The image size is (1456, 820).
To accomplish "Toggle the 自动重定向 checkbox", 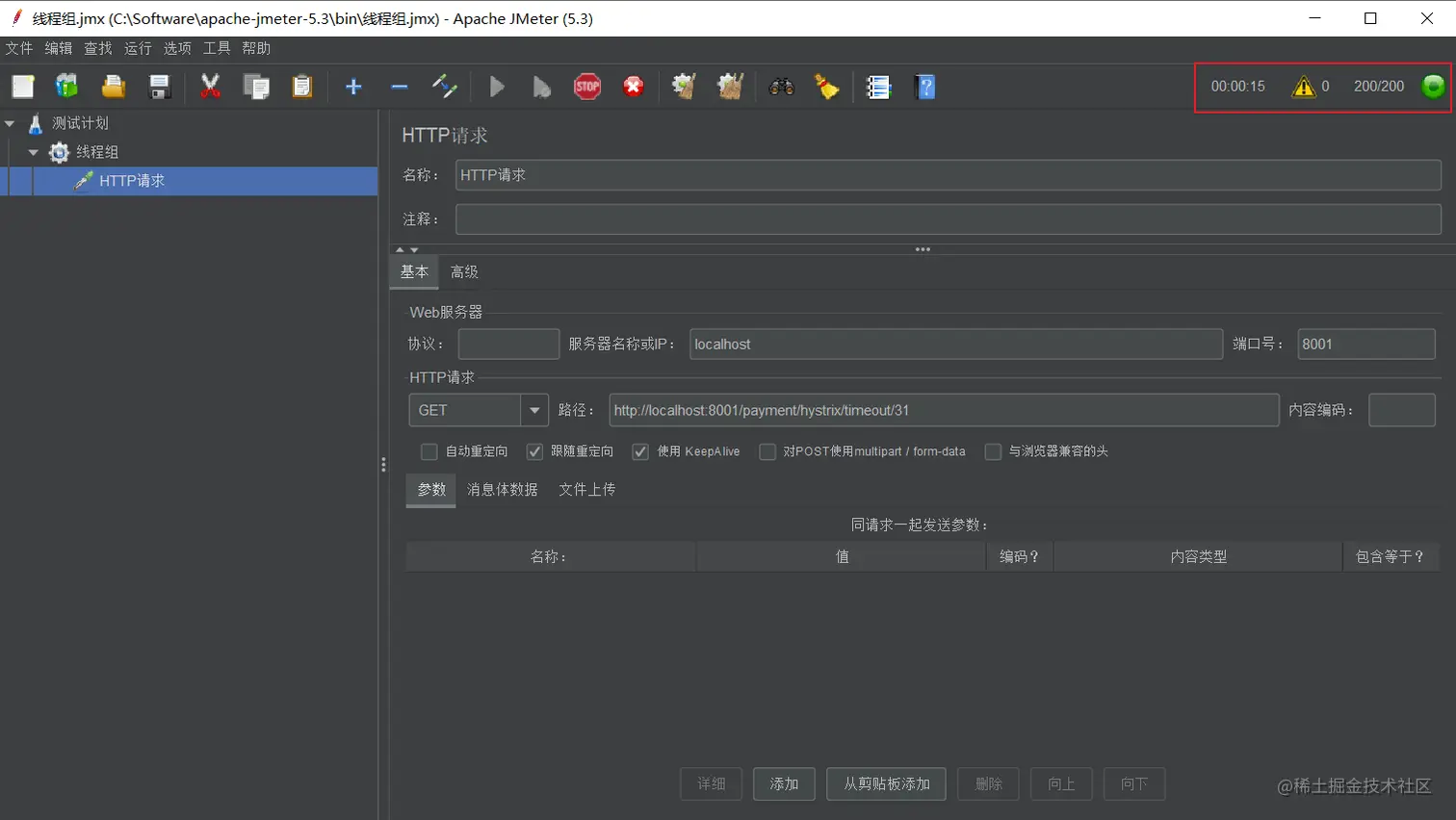I will tap(429, 451).
